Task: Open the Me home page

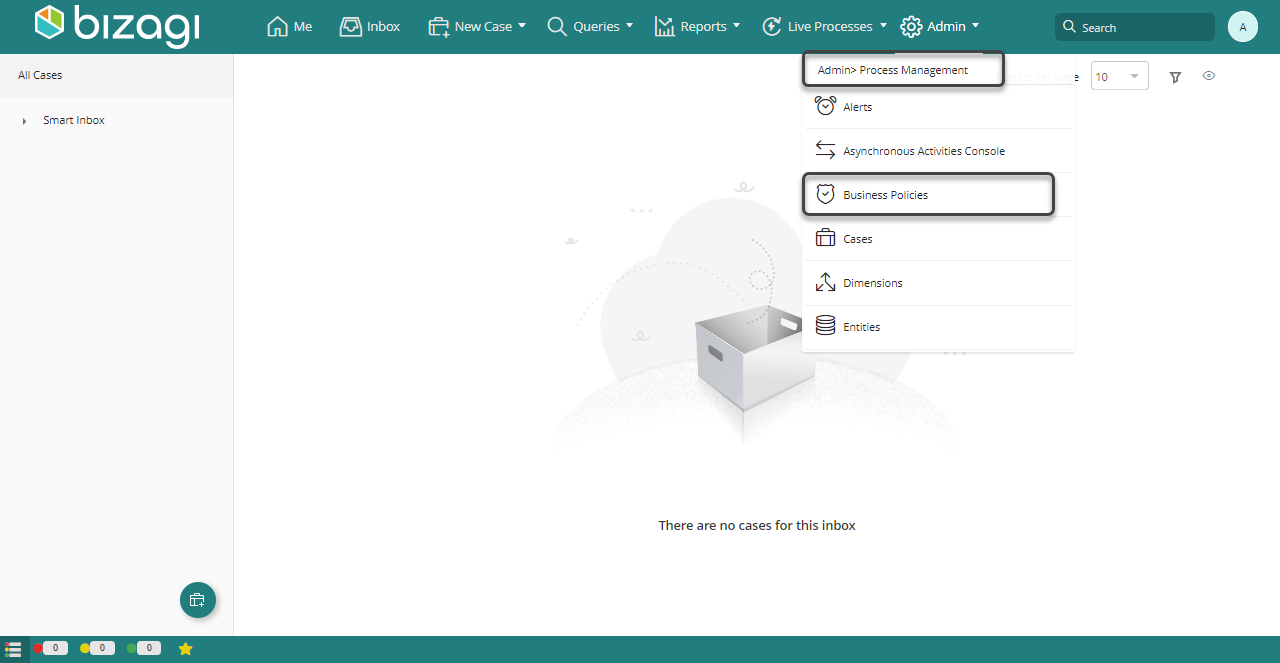Action: pos(290,26)
